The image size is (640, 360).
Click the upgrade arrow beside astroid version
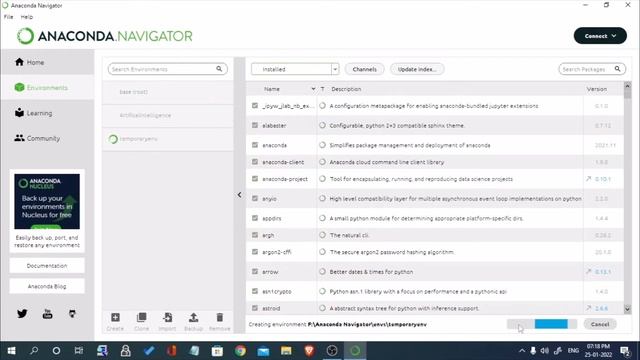tap(589, 308)
